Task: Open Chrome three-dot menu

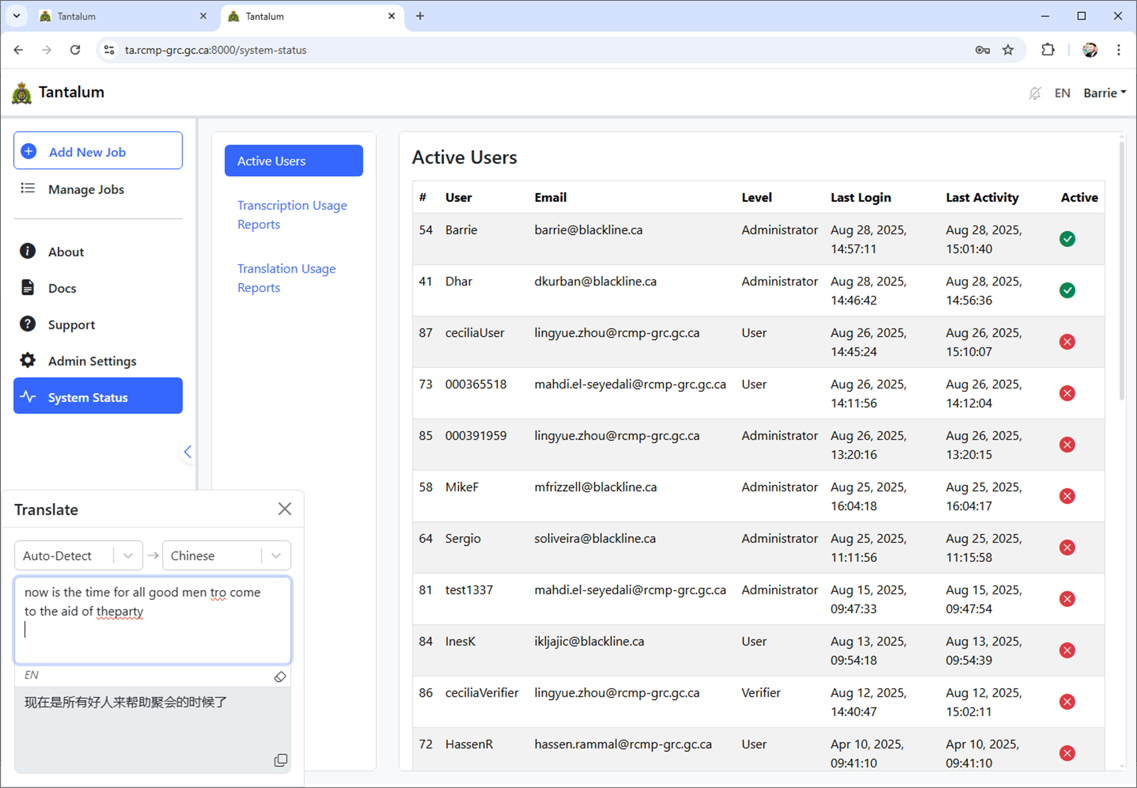Action: 1119,50
